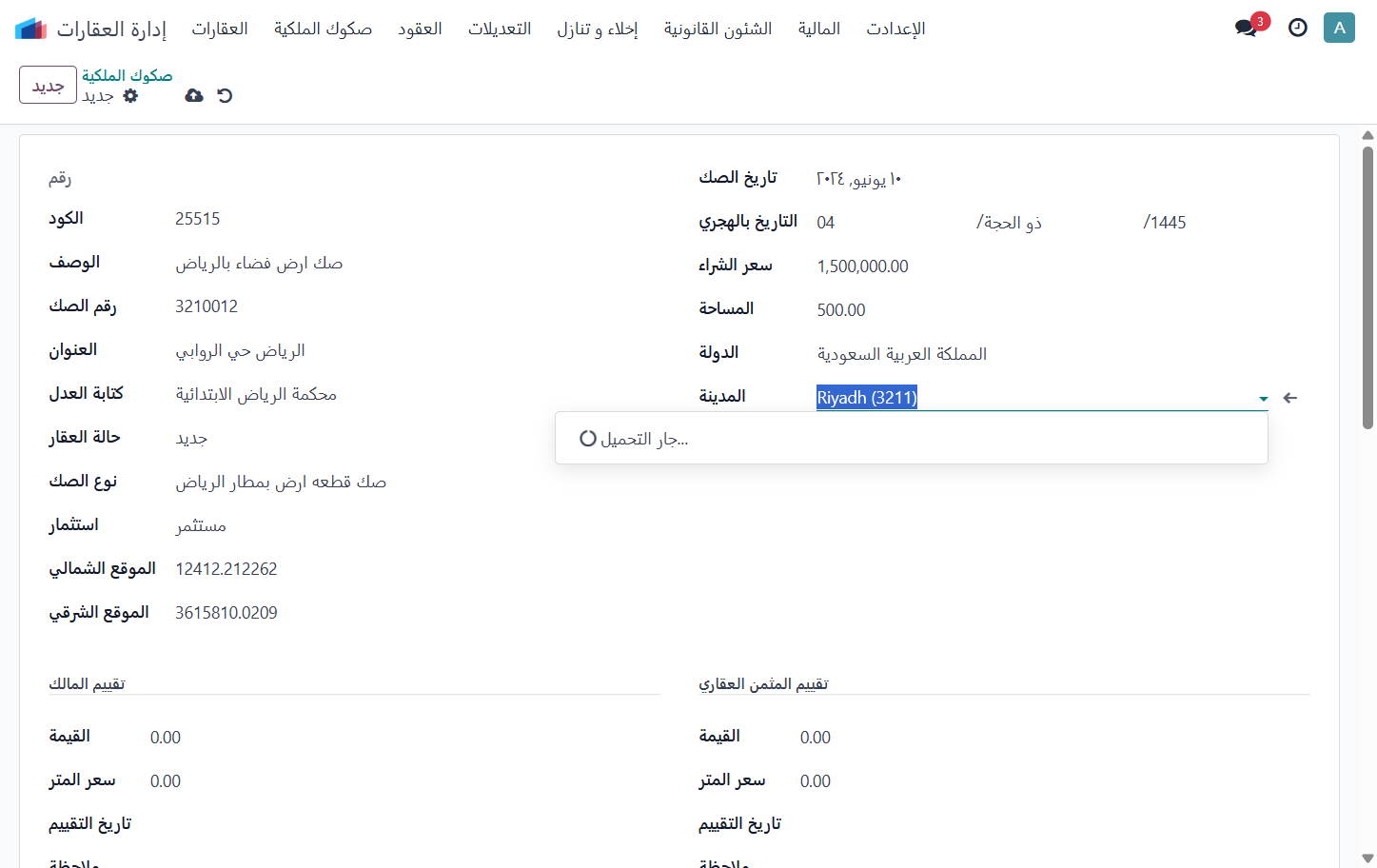This screenshot has width=1377, height=868.
Task: Open the العقود menu
Action: (x=420, y=29)
